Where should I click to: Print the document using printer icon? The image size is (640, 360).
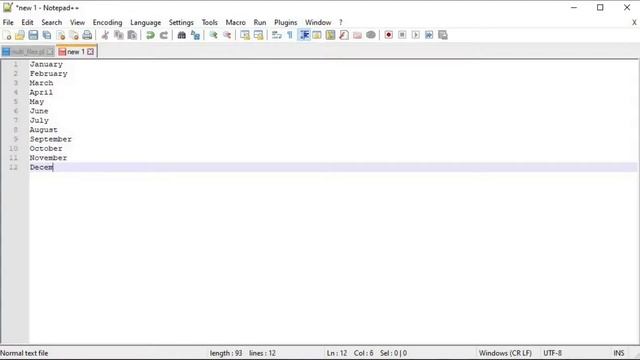[87, 35]
